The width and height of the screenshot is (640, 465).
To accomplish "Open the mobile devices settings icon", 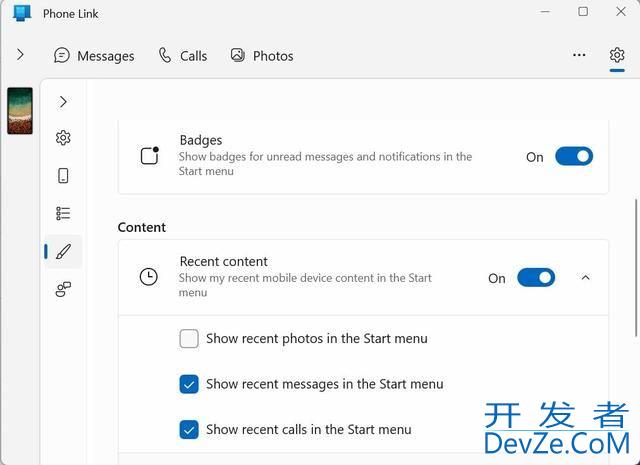I will (x=63, y=176).
